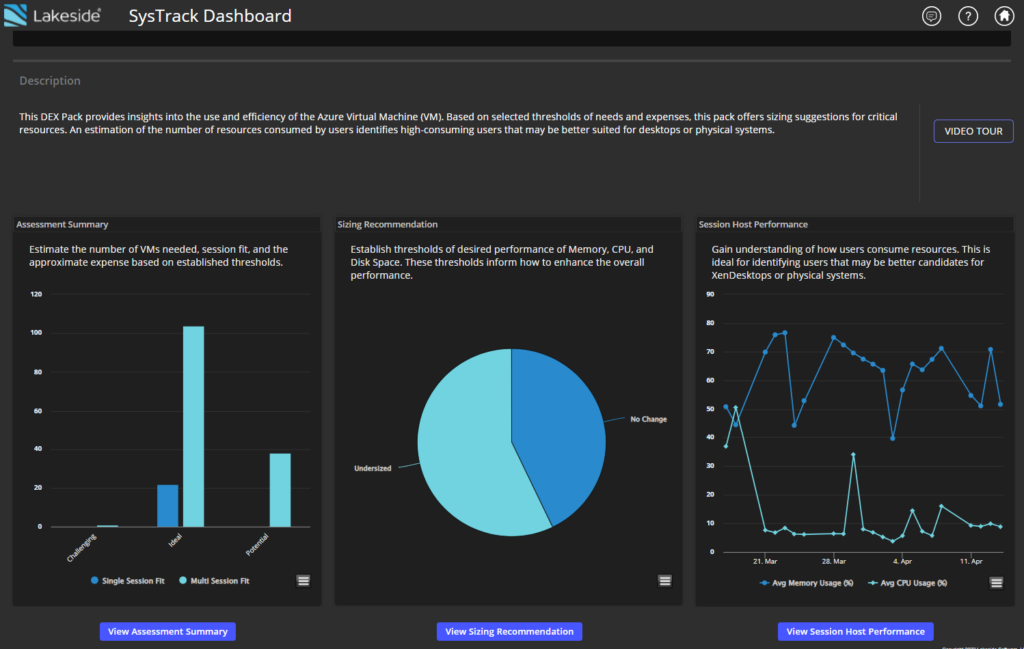1024x649 pixels.
Task: Toggle Multi Session Fit legend series
Action: click(214, 580)
